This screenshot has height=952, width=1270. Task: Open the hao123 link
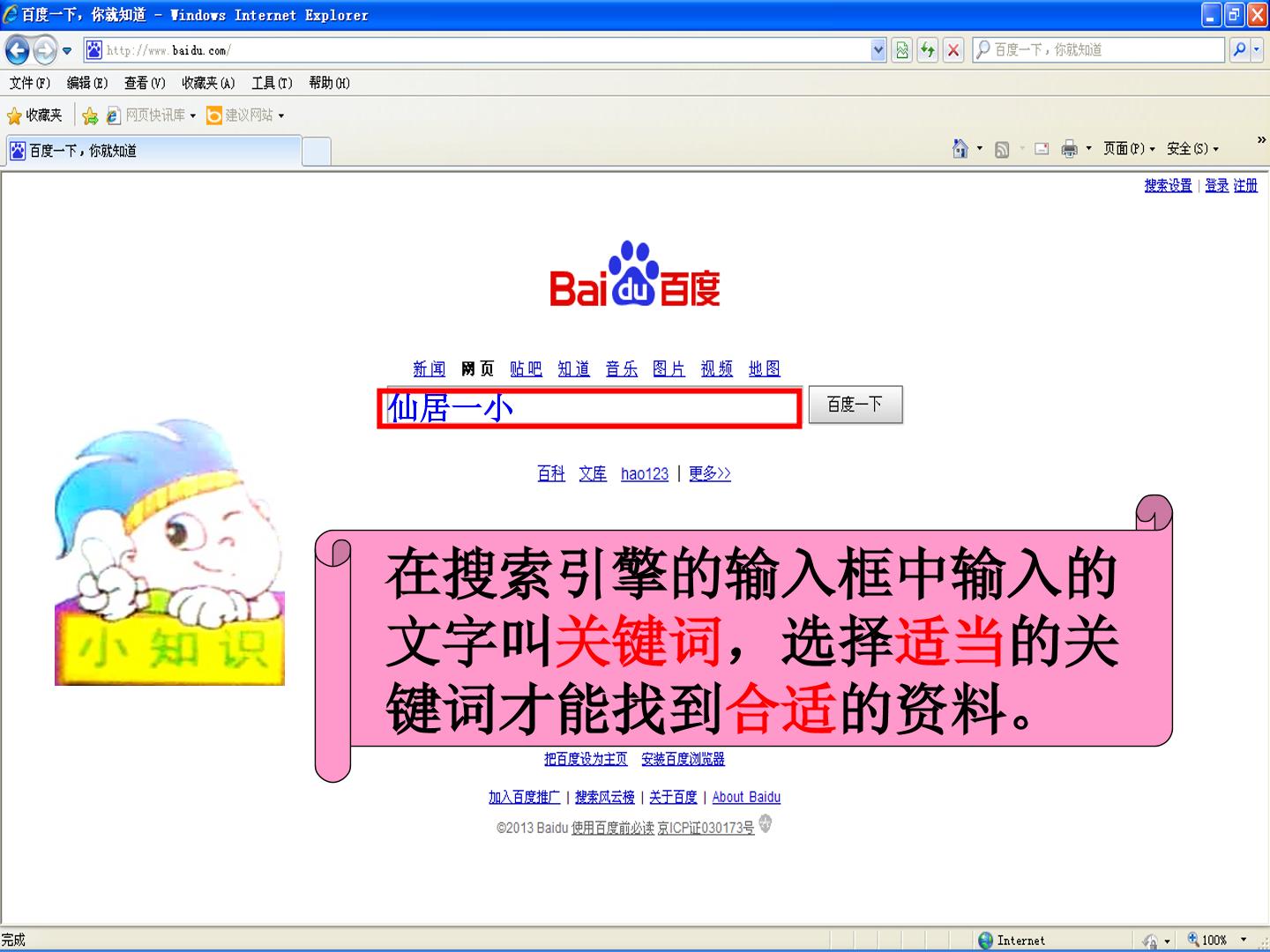tap(645, 474)
